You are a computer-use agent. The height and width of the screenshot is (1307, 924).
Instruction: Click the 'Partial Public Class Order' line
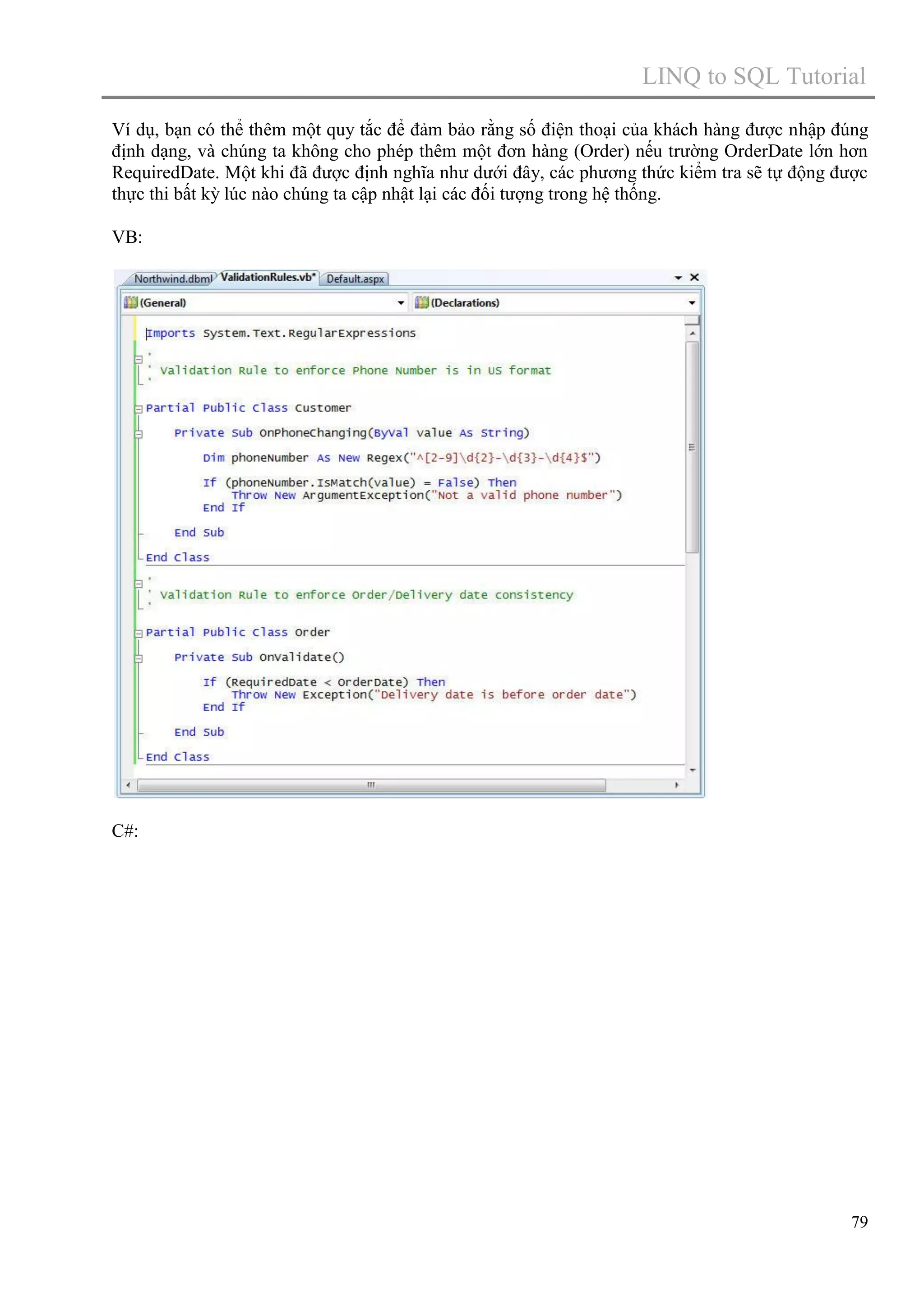(x=238, y=632)
